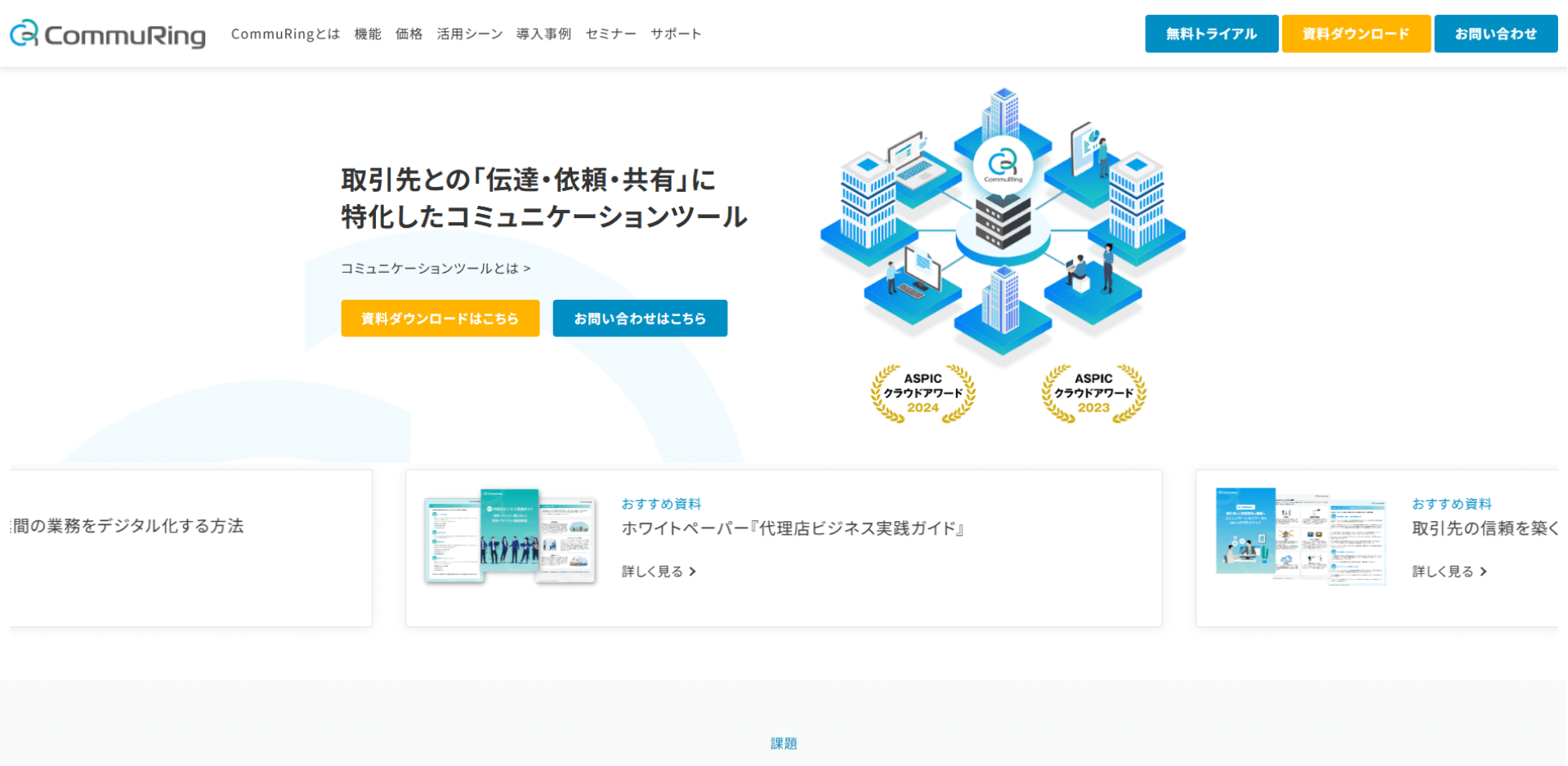Click the おすすめ資料 label above 代理店ビジネス実践ガイド
1568x766 pixels.
(661, 504)
